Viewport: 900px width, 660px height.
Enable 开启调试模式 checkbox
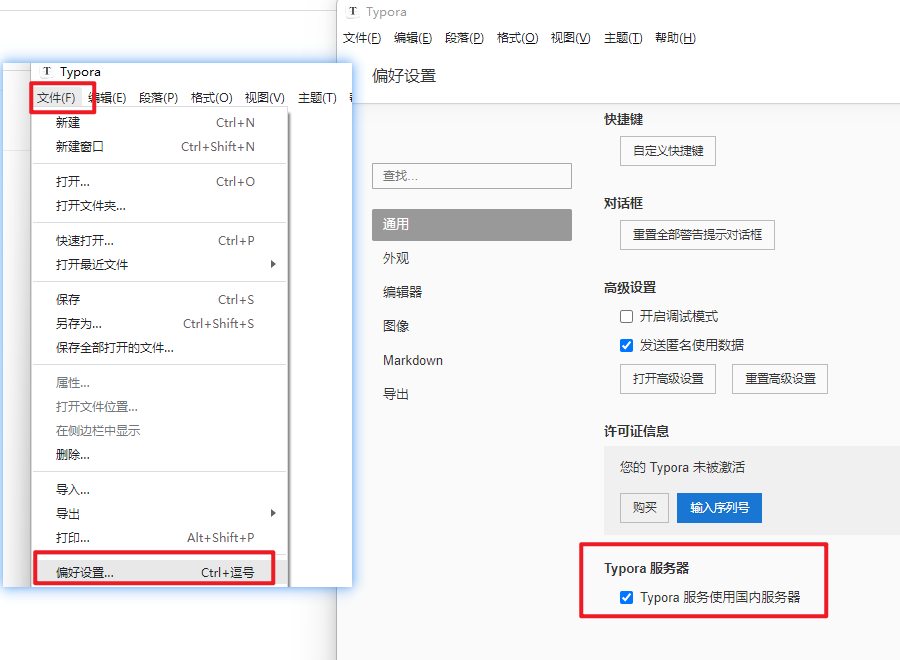click(626, 316)
